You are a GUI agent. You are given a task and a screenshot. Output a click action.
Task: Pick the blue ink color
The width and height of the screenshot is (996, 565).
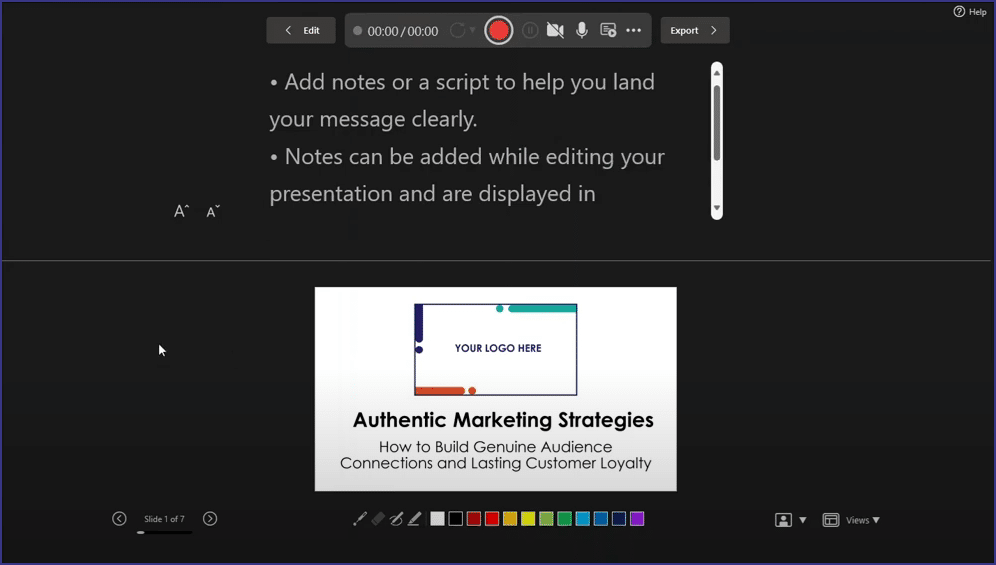pyautogui.click(x=601, y=519)
